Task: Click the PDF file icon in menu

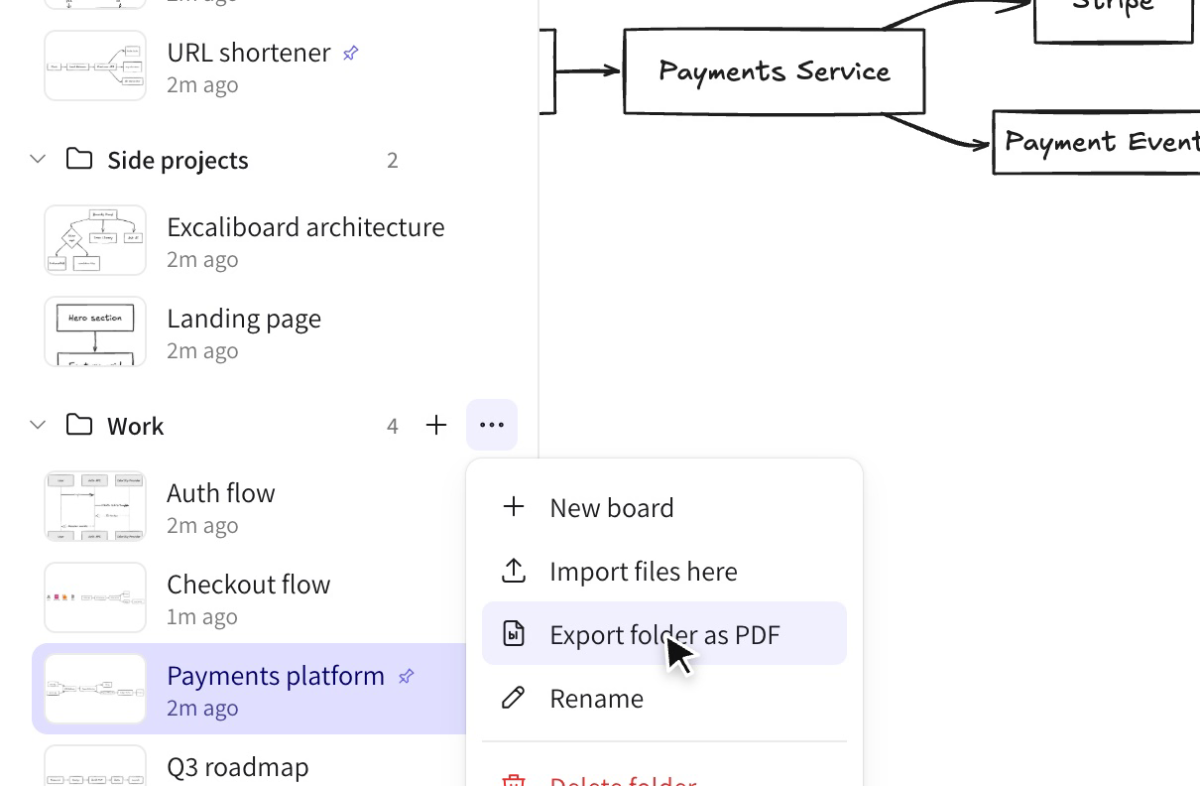Action: (513, 634)
